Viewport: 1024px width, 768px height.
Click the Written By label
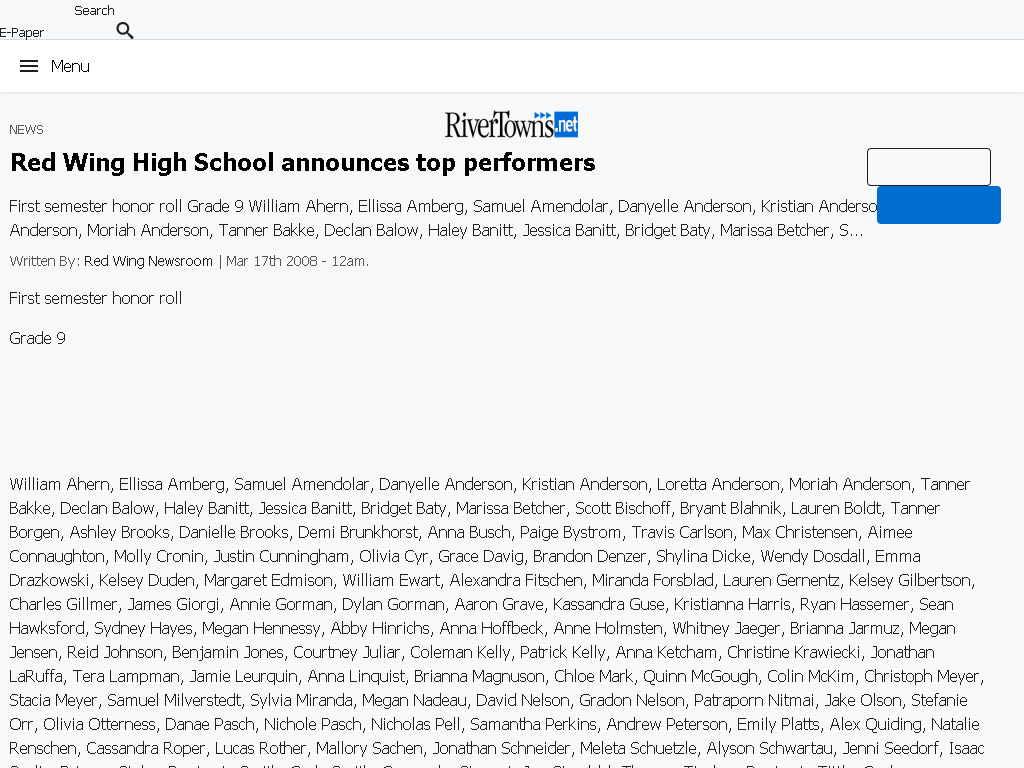[44, 261]
